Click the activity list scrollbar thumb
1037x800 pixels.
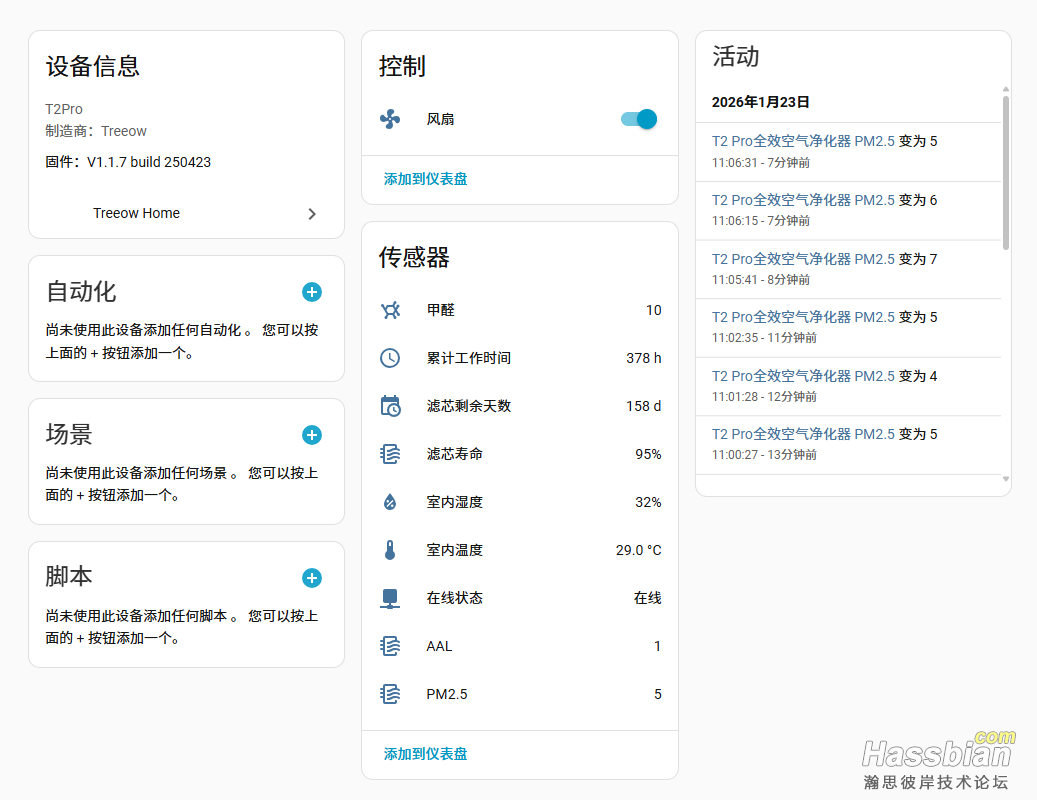[1006, 170]
